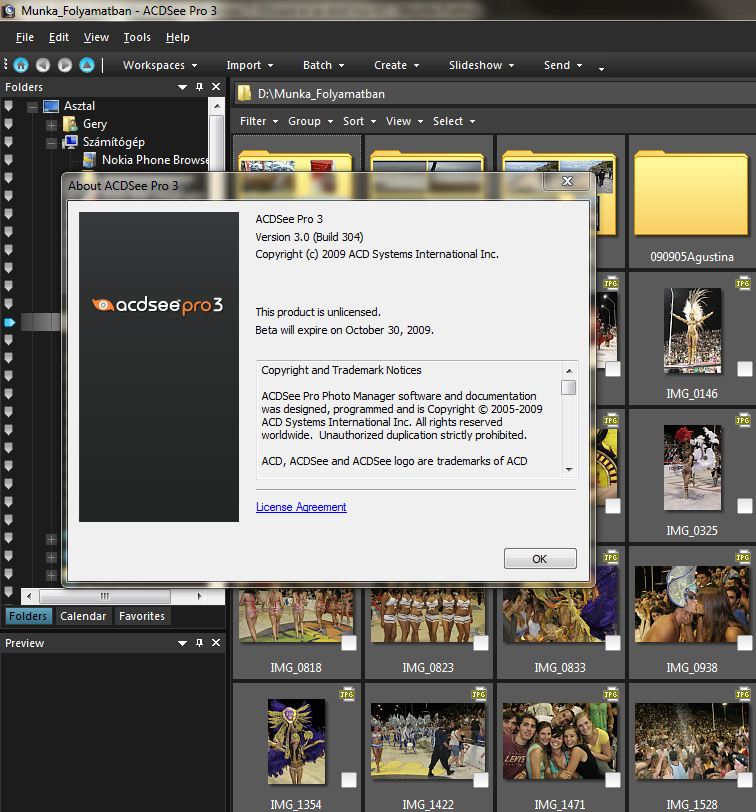Tick the checkbox on IMG_0818 thumbnail
756x812 pixels.
[349, 643]
